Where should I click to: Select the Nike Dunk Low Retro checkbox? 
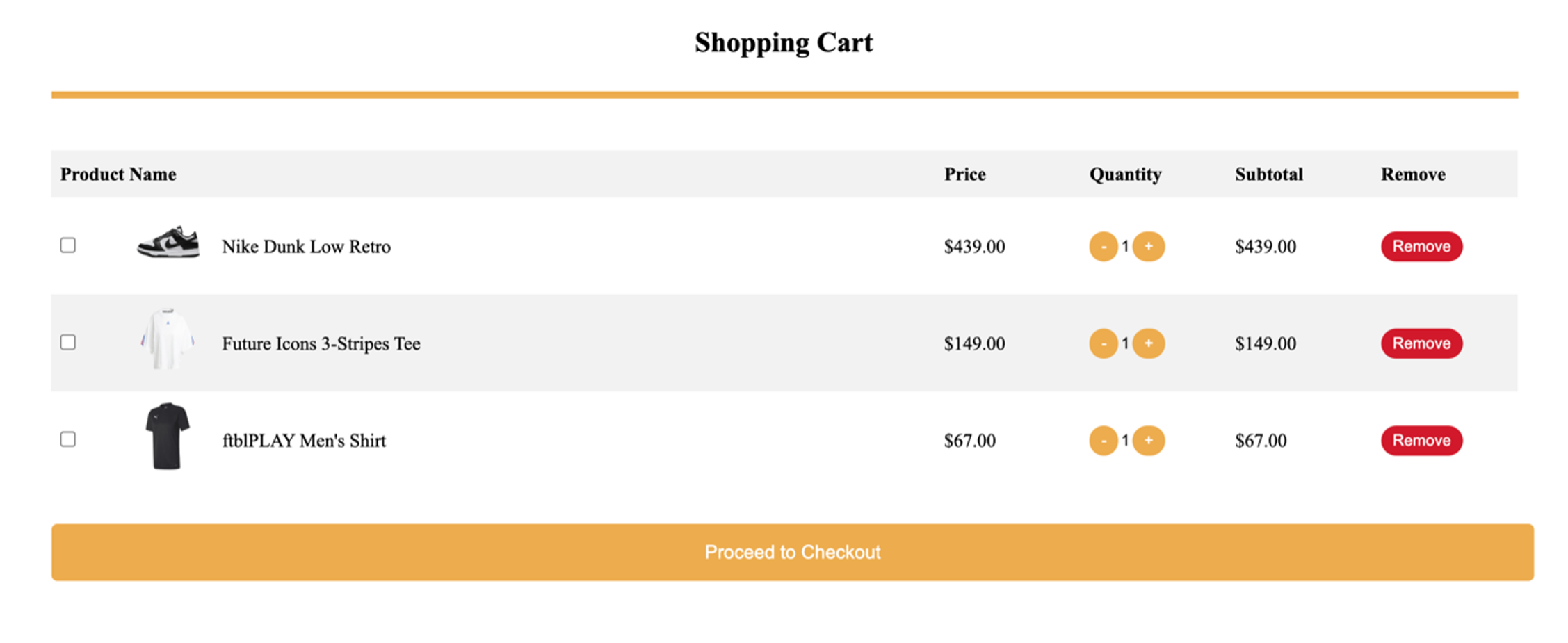[68, 245]
